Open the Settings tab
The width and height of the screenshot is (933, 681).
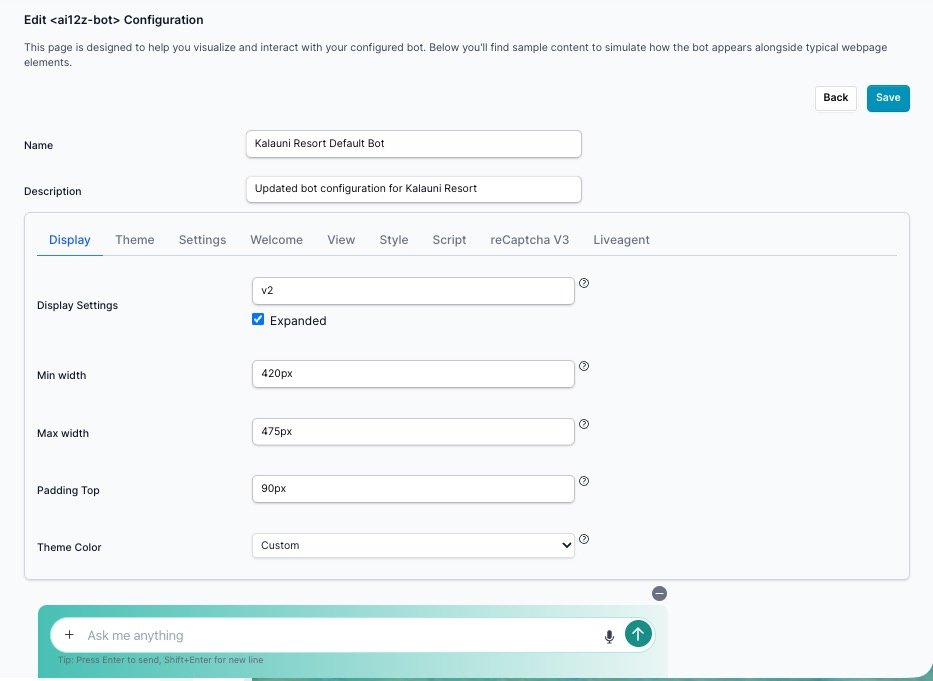(202, 240)
